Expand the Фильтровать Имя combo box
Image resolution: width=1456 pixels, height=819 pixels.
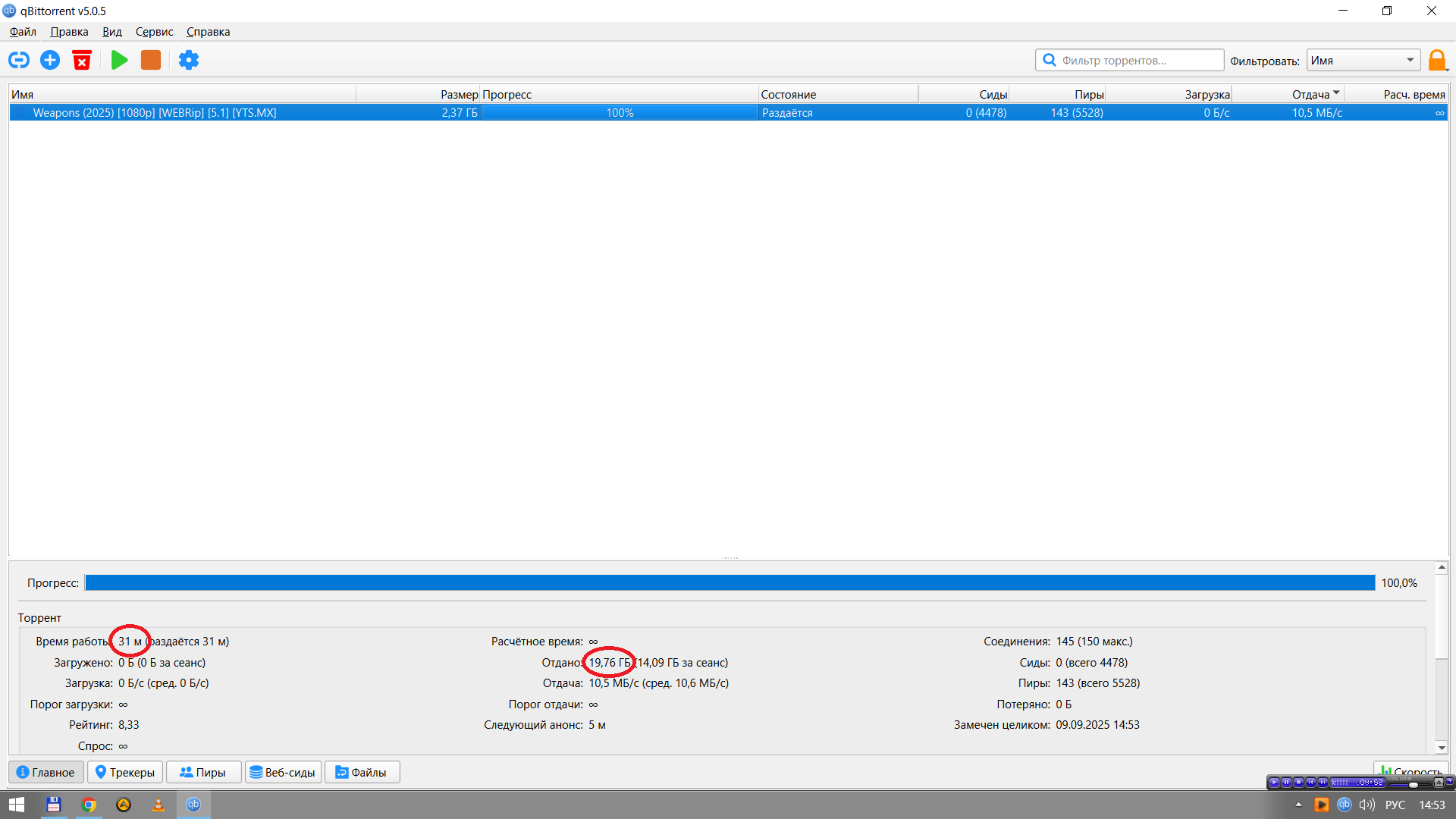pos(1363,61)
